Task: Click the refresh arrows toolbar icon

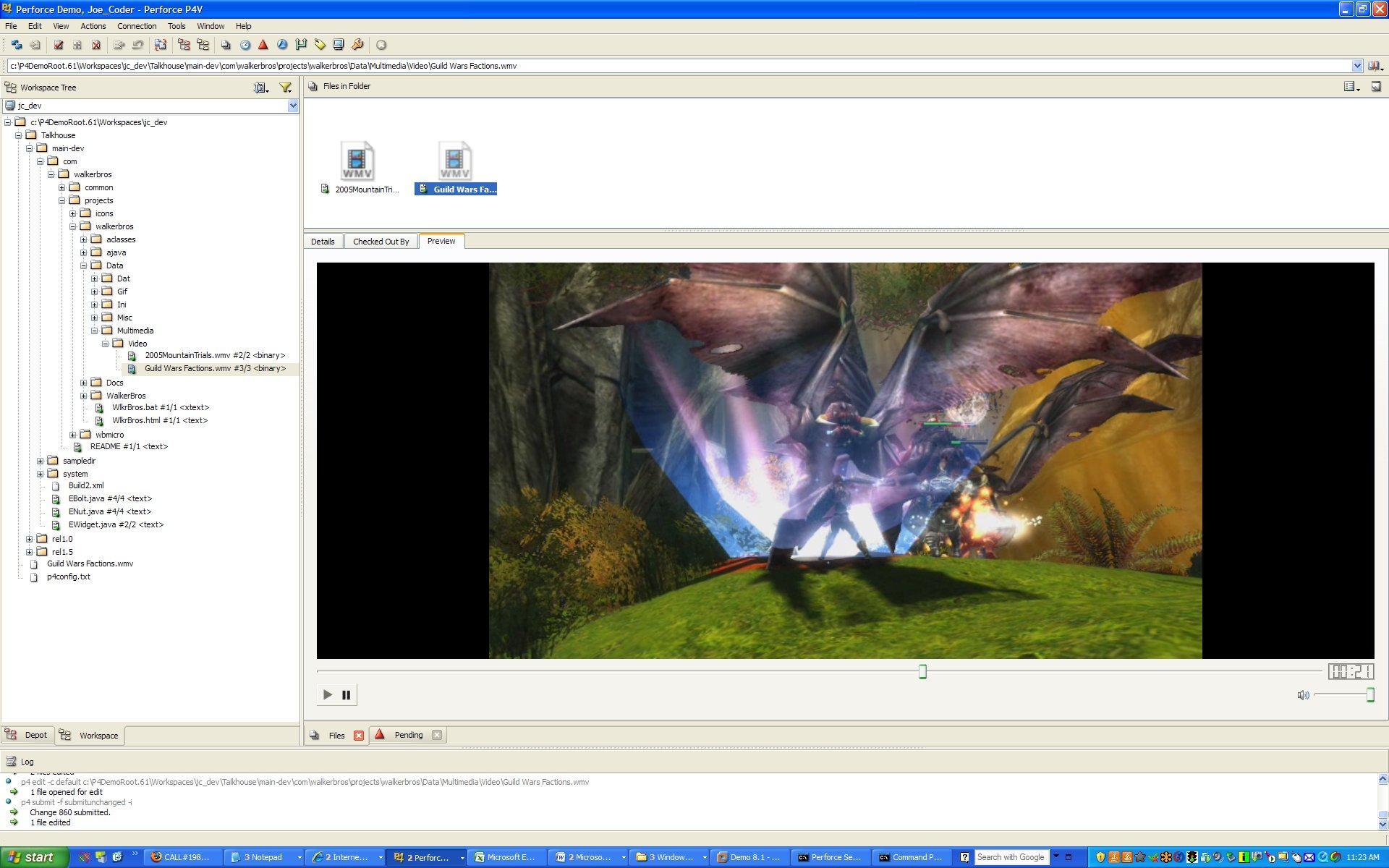Action: click(16, 45)
